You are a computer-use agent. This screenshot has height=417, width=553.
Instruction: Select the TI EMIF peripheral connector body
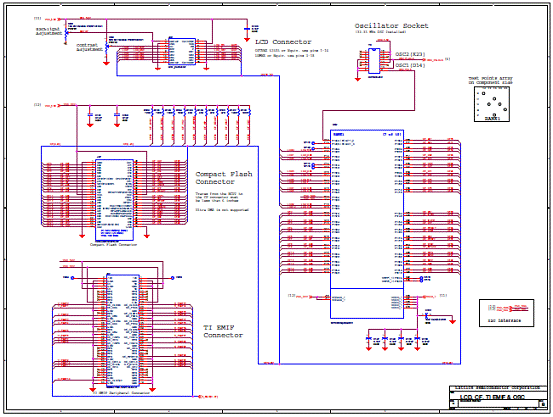[x=123, y=331]
